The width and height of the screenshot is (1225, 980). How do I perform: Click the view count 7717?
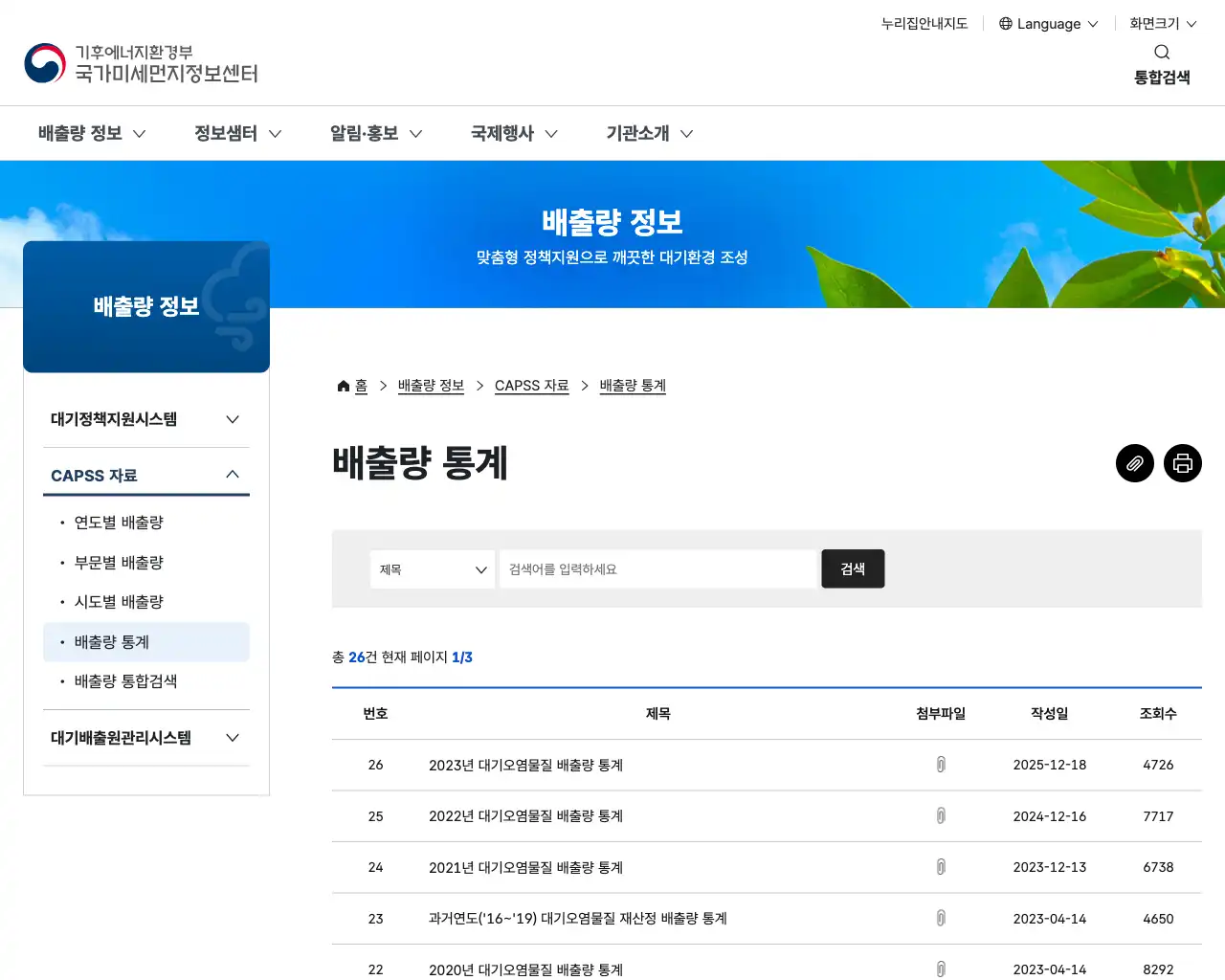coord(1158,816)
